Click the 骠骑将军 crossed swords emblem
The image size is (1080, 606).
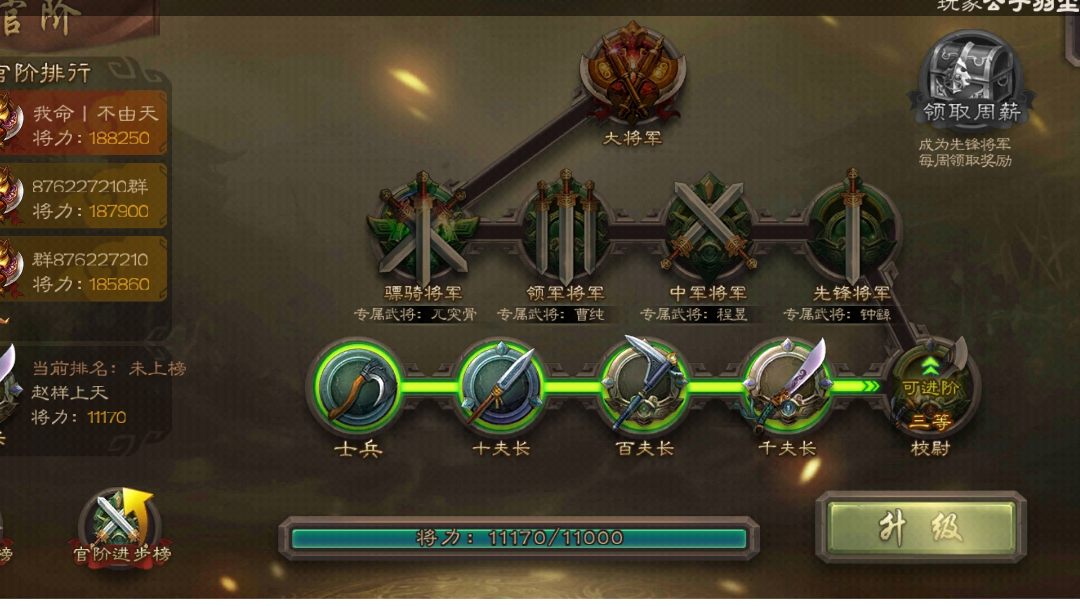tap(422, 229)
